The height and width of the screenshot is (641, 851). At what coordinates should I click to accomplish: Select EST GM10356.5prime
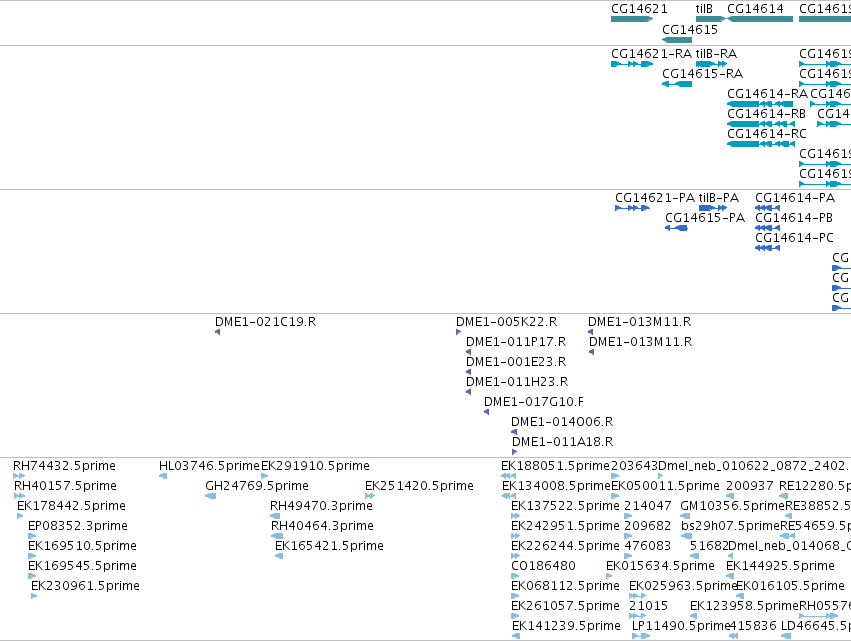point(685,516)
